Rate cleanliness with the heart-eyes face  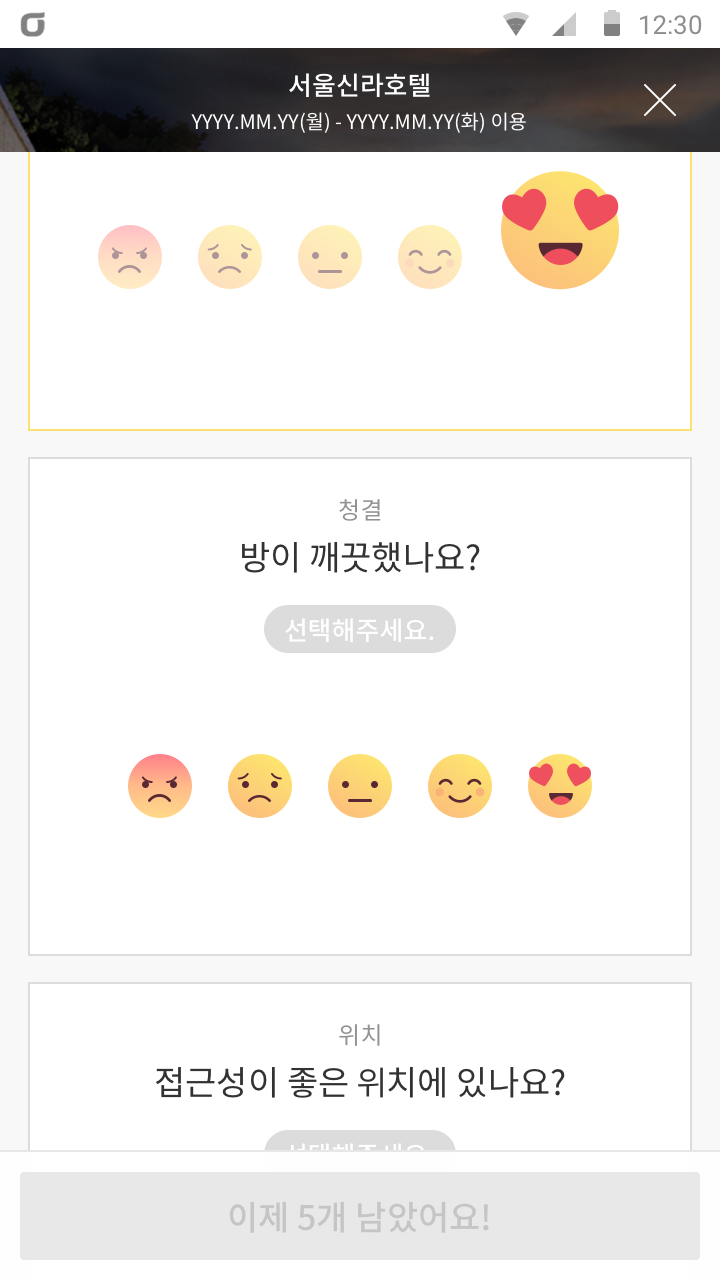point(560,786)
